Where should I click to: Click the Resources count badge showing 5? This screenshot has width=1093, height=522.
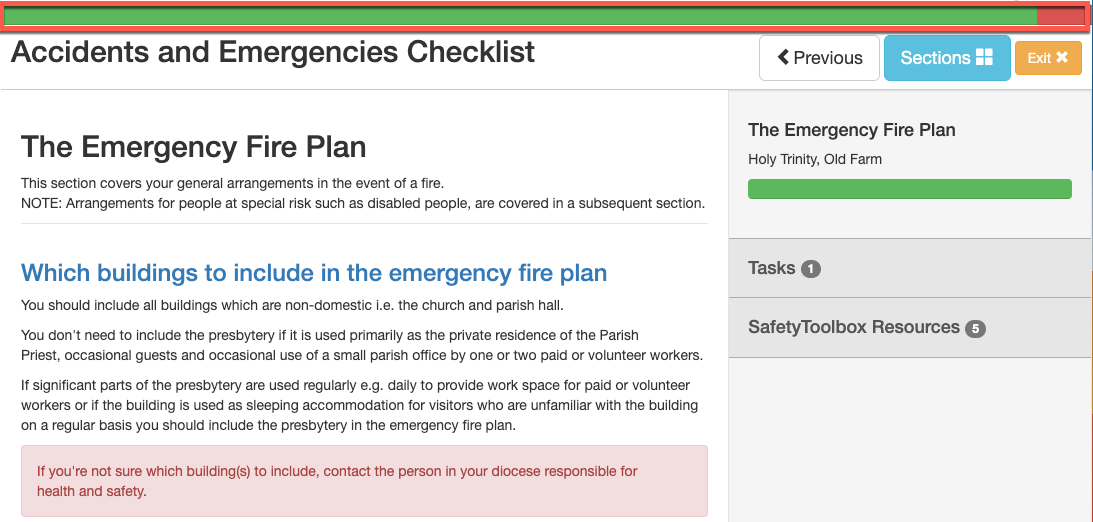pyautogui.click(x=975, y=328)
